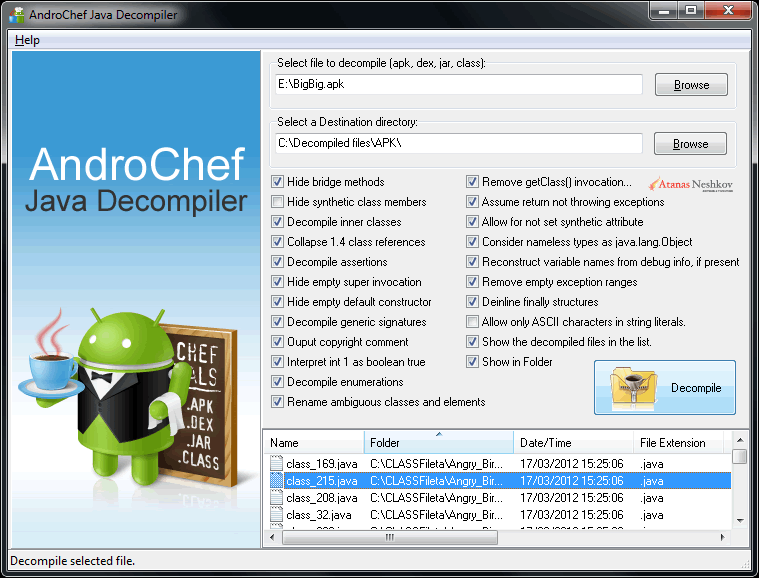Toggle Deinline finally structures checkbox
The width and height of the screenshot is (759, 578).
pyautogui.click(x=472, y=302)
